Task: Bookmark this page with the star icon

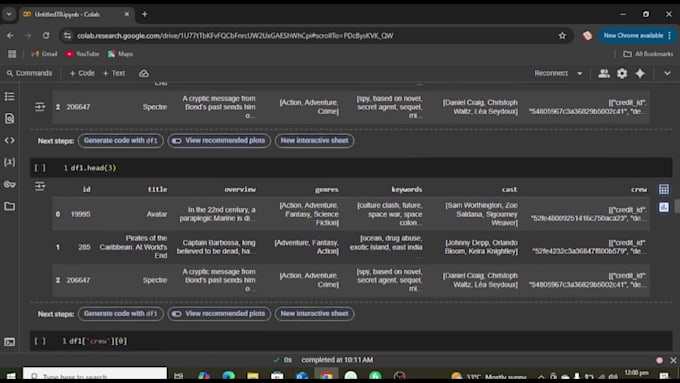Action: tap(562, 36)
